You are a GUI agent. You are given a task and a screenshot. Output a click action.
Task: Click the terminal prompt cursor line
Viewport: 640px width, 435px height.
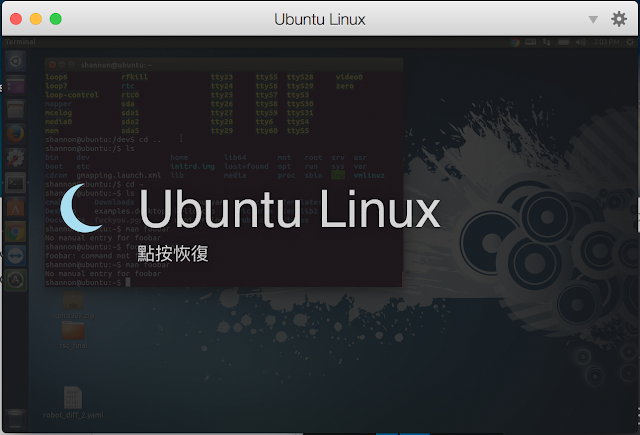(88, 282)
